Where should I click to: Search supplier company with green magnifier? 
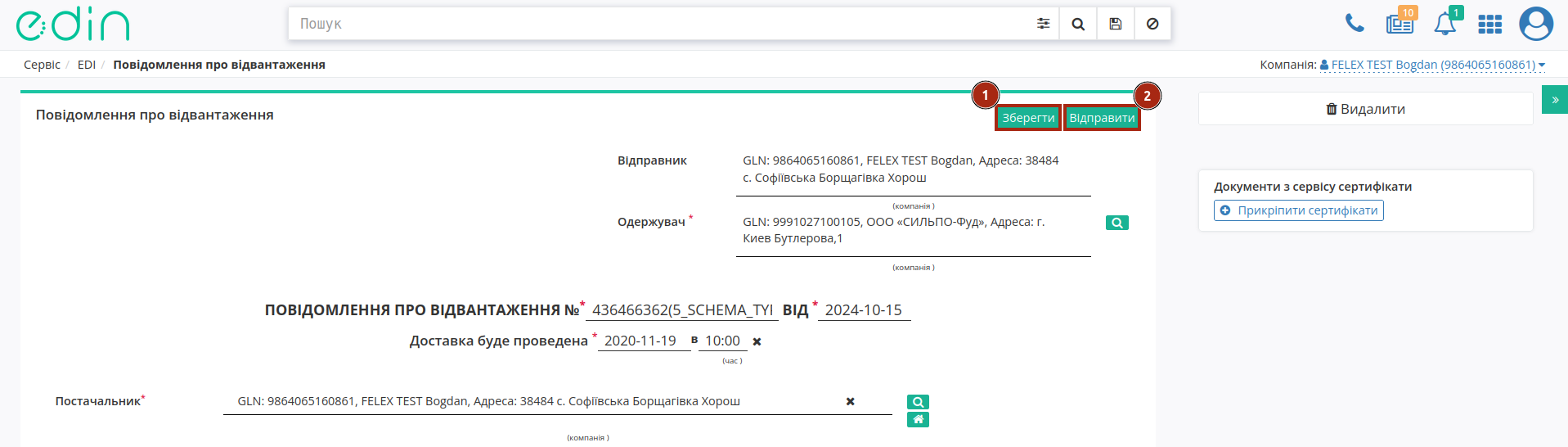918,402
